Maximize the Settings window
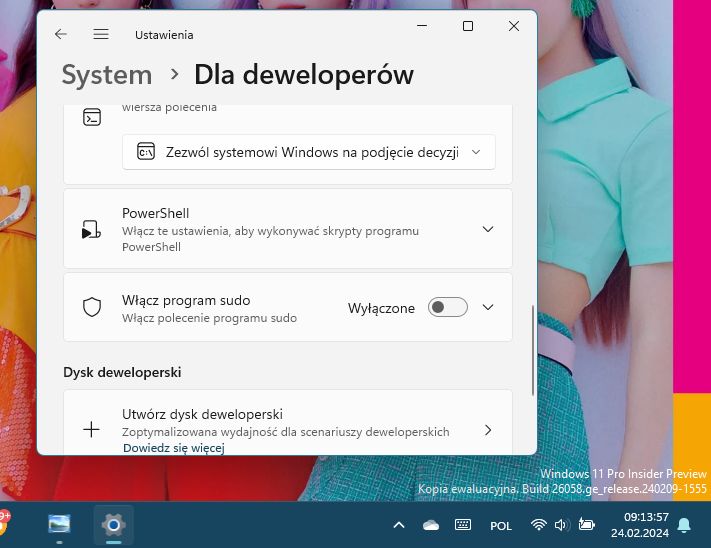Image resolution: width=711 pixels, height=548 pixels. pyautogui.click(x=468, y=26)
